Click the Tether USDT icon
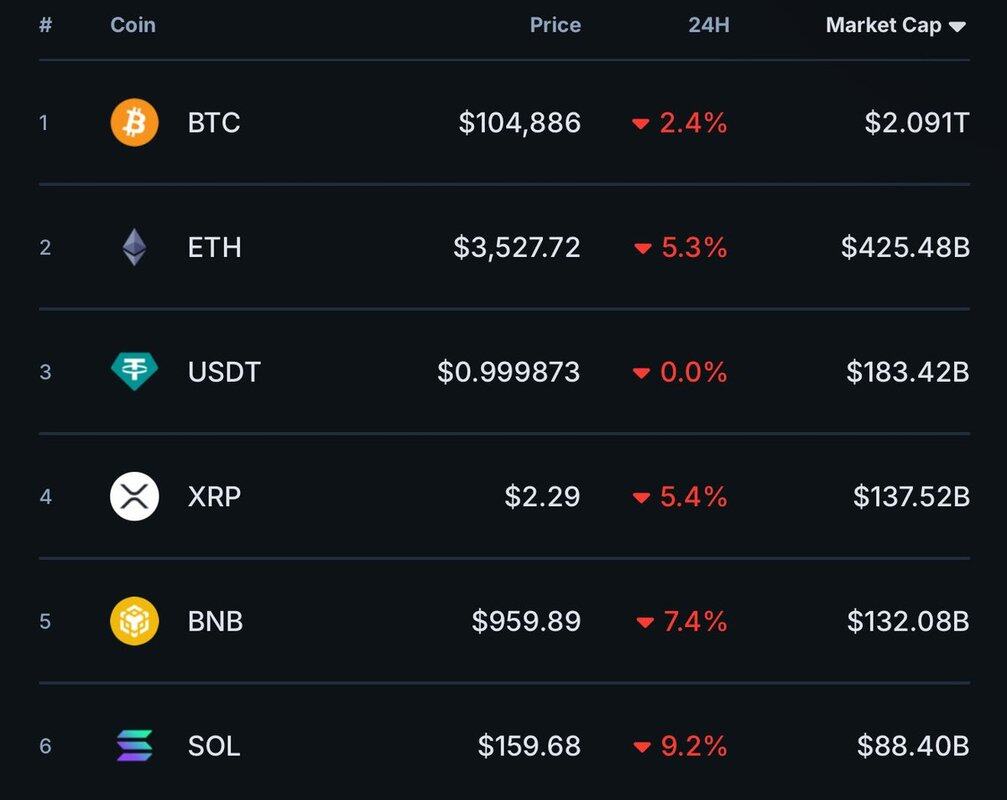 [134, 372]
